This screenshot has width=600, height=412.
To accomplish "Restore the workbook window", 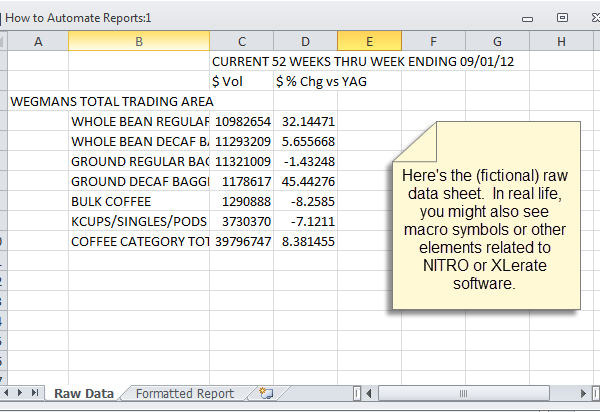I will 562,18.
